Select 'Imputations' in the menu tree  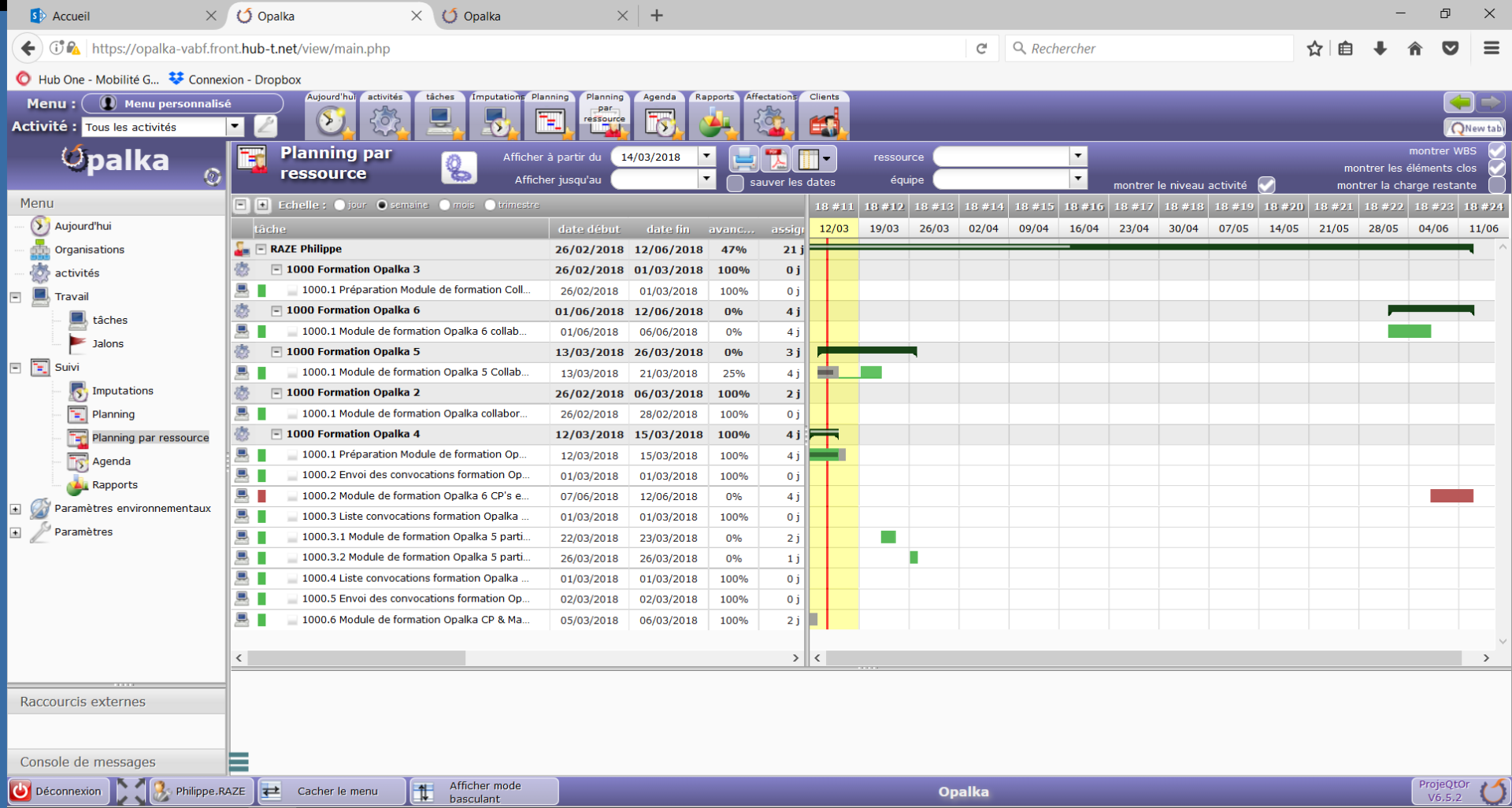[122, 391]
